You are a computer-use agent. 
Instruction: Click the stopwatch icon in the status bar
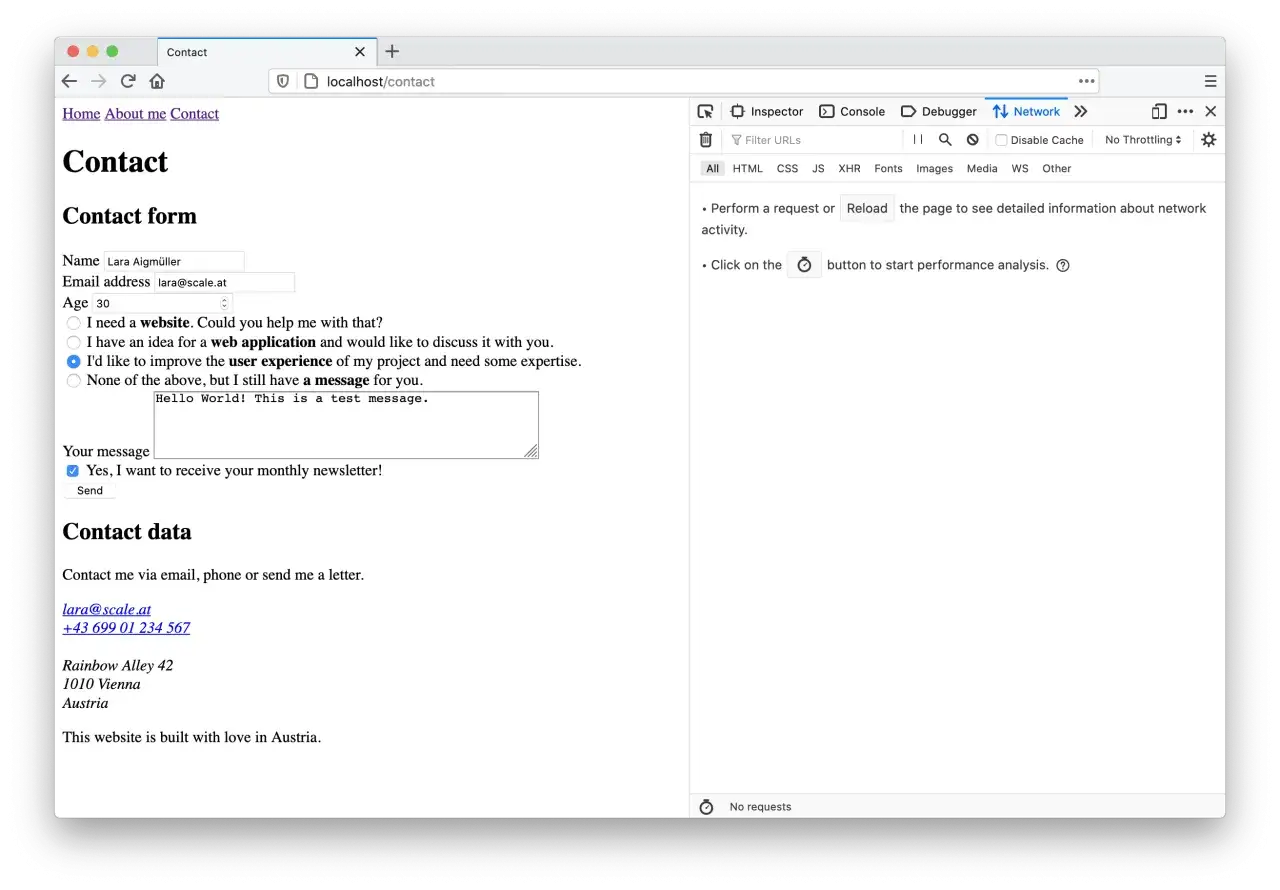(706, 807)
